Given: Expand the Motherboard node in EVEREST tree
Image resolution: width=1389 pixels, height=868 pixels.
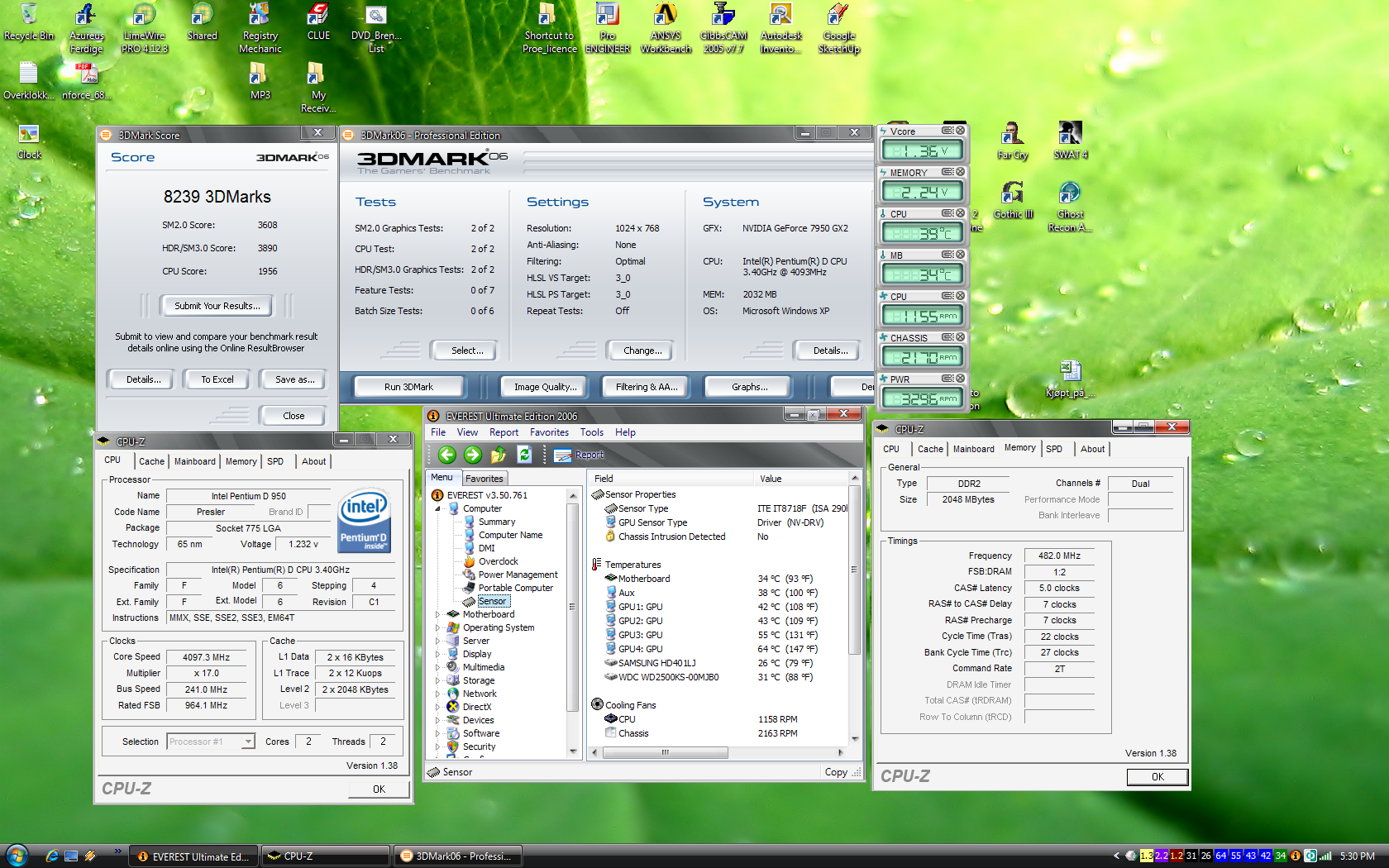Looking at the screenshot, I should point(438,614).
